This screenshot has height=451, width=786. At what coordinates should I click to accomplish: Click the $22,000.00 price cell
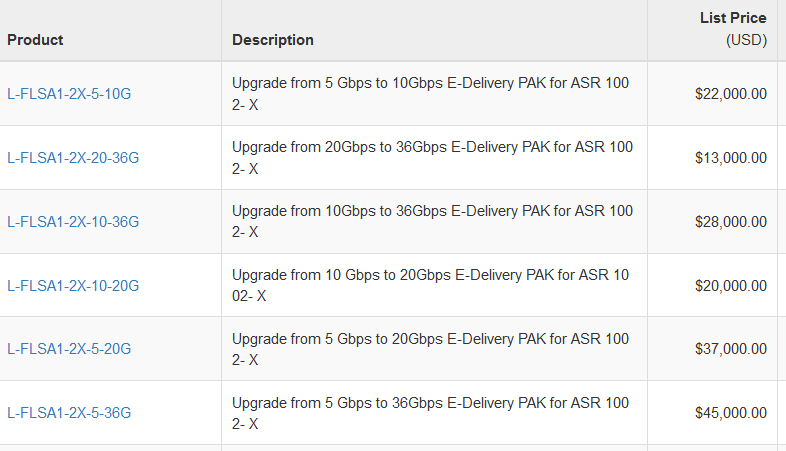point(731,94)
